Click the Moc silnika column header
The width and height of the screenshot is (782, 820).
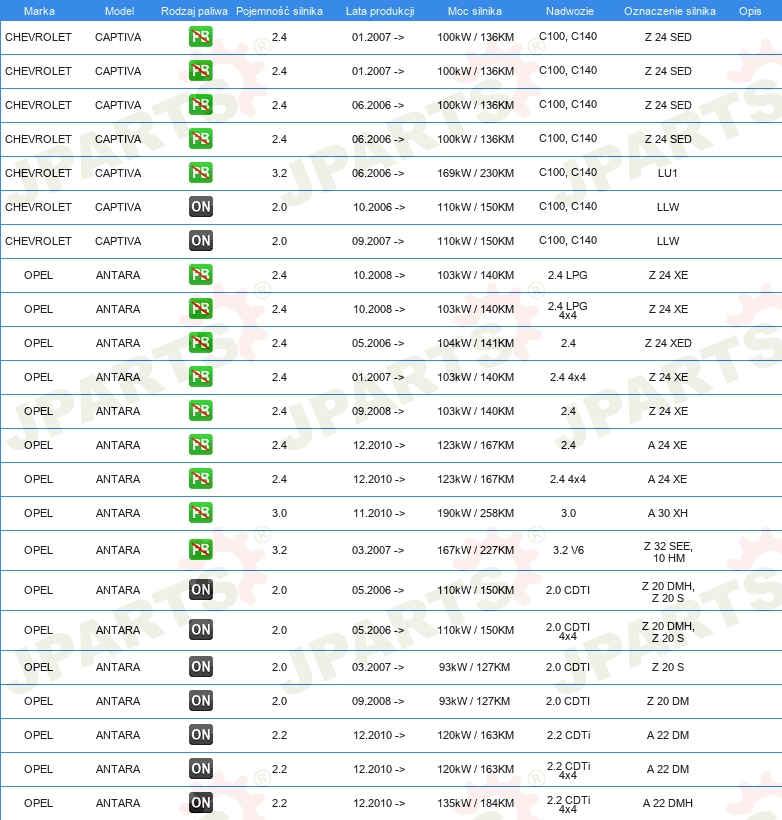tap(475, 11)
